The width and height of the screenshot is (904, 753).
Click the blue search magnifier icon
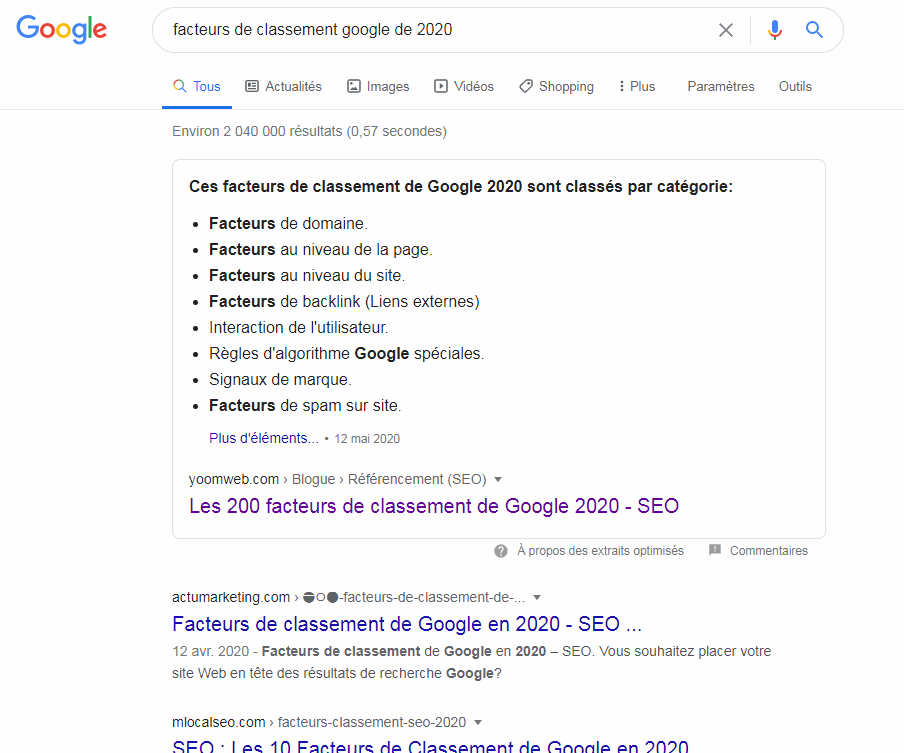(x=814, y=30)
